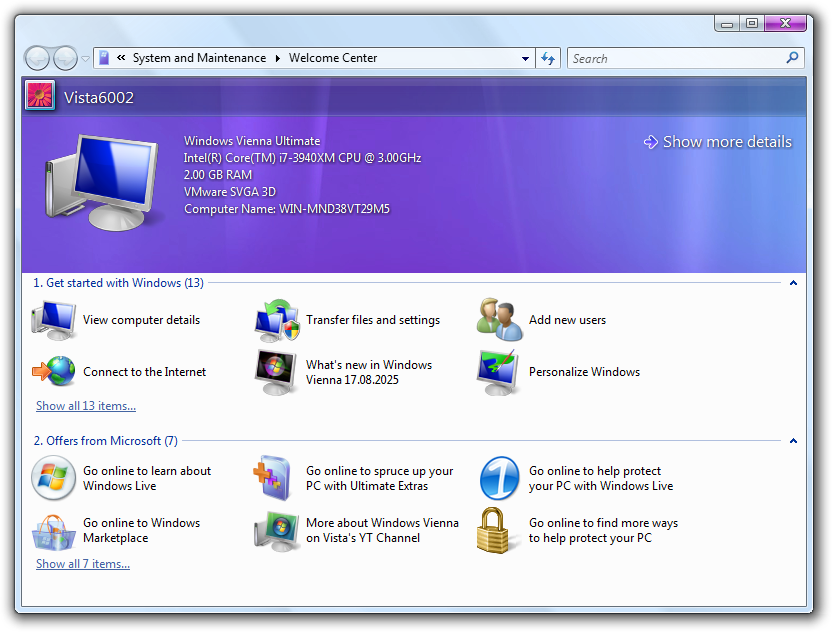
Task: Collapse the Get started with Windows section
Action: click(793, 283)
